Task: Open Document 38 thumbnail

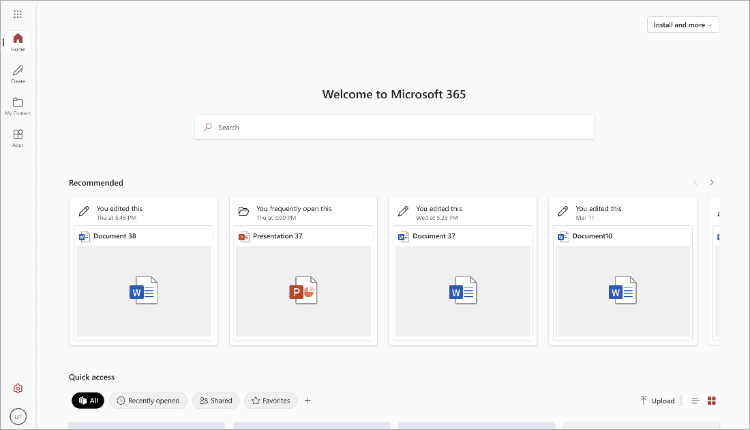Action: (x=143, y=291)
